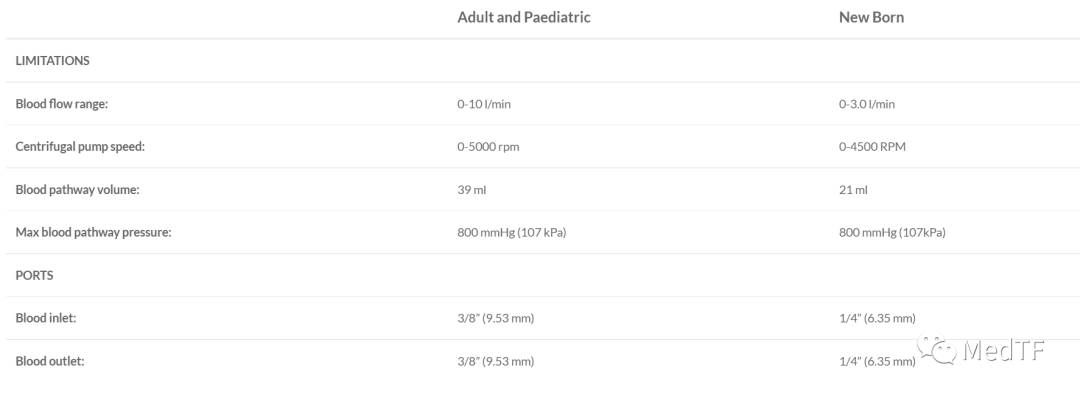This screenshot has width=1080, height=396.
Task: Select the New Born column header
Action: coord(871,17)
